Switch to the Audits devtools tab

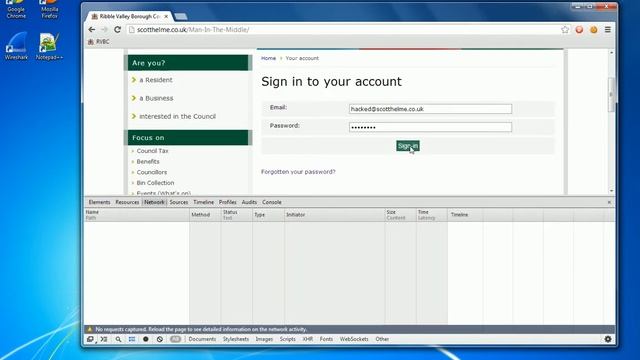tap(249, 202)
